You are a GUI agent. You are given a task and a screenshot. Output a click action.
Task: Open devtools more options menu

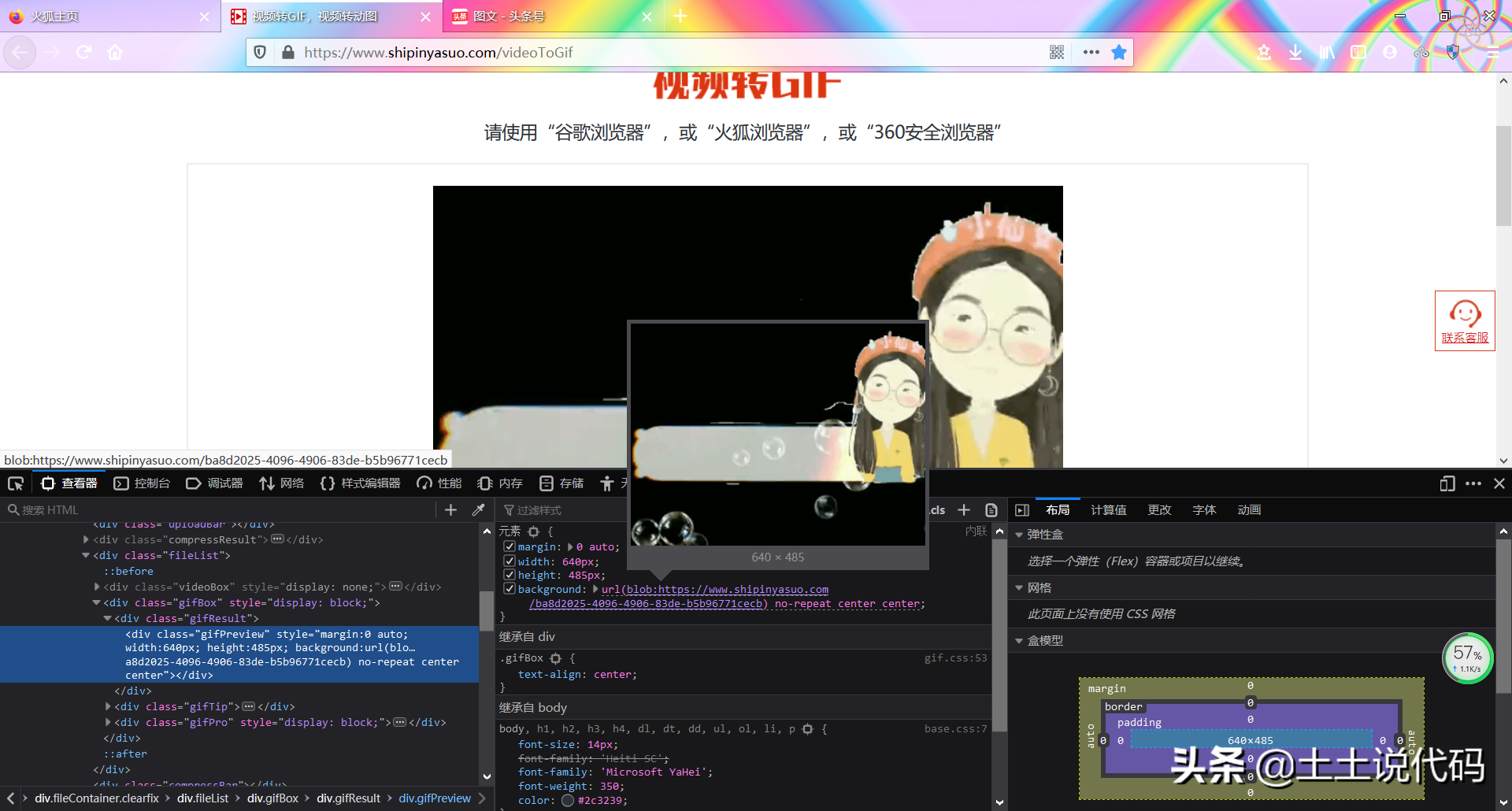(x=1473, y=483)
